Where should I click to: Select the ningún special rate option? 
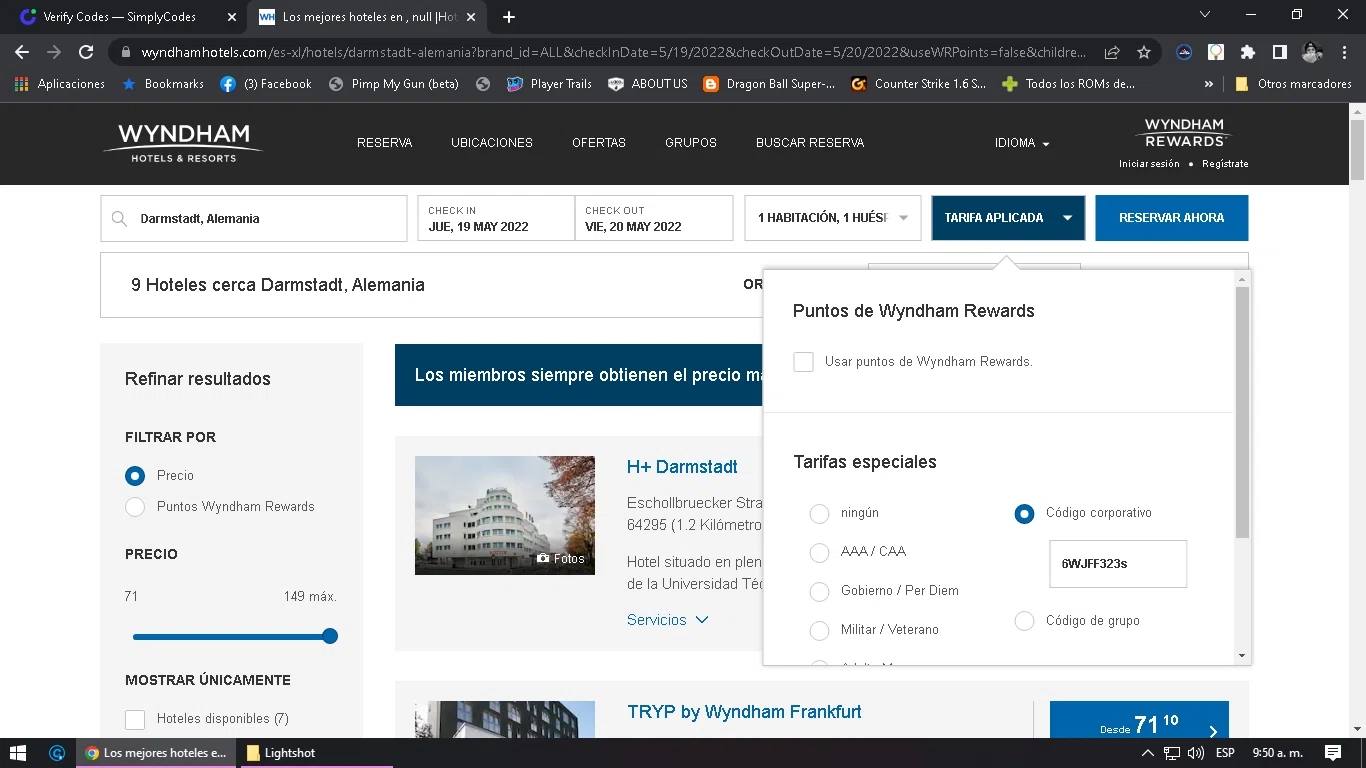(x=819, y=514)
